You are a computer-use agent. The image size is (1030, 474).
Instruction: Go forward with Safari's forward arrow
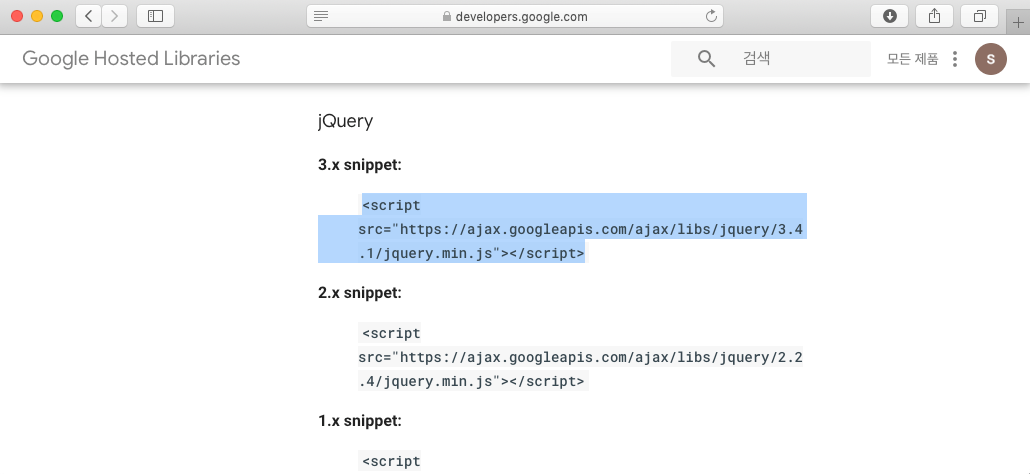114,16
